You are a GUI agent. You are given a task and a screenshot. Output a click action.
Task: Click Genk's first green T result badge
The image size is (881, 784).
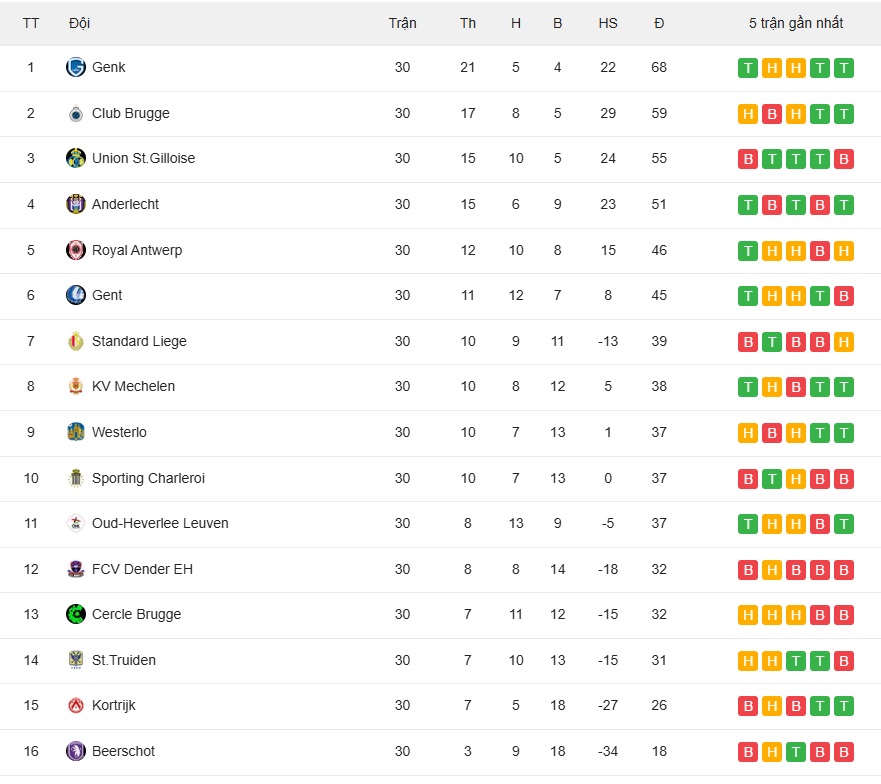[748, 69]
